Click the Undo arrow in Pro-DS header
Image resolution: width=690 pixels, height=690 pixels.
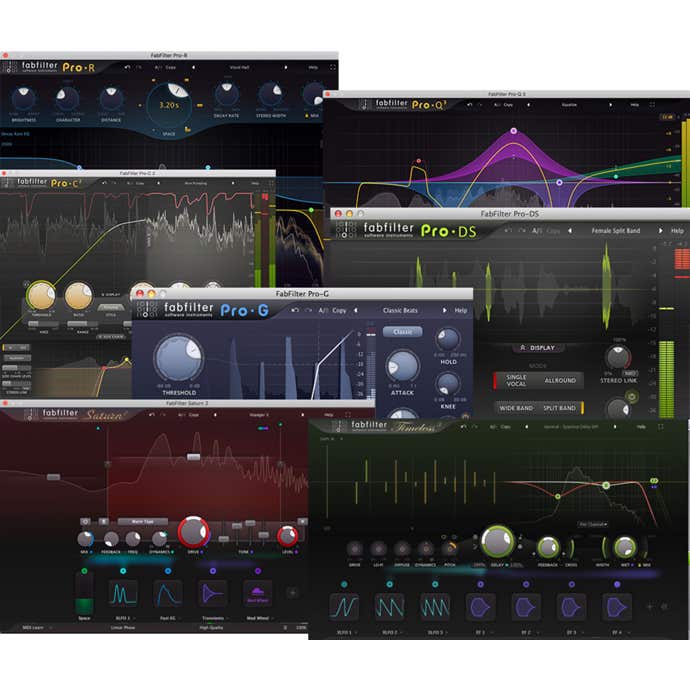pyautogui.click(x=509, y=231)
